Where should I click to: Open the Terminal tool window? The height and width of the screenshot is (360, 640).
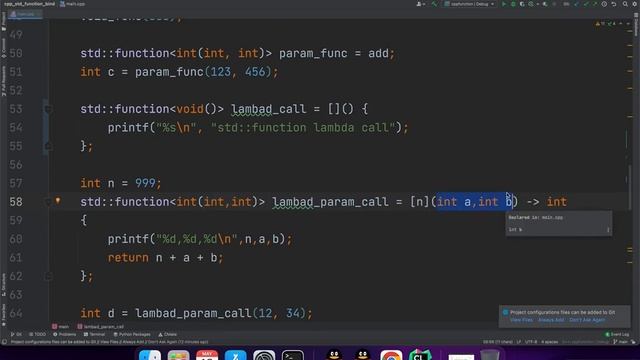94,334
